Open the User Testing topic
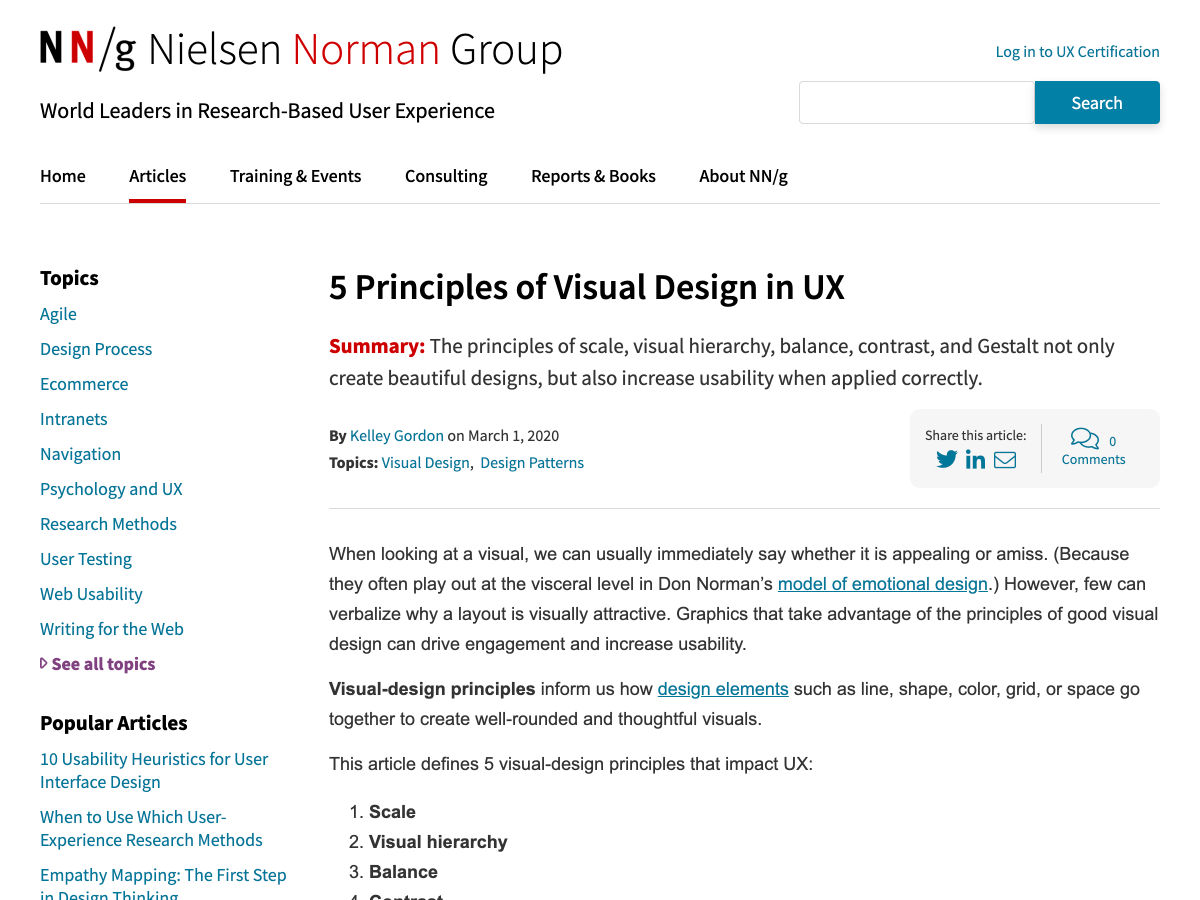 point(86,559)
